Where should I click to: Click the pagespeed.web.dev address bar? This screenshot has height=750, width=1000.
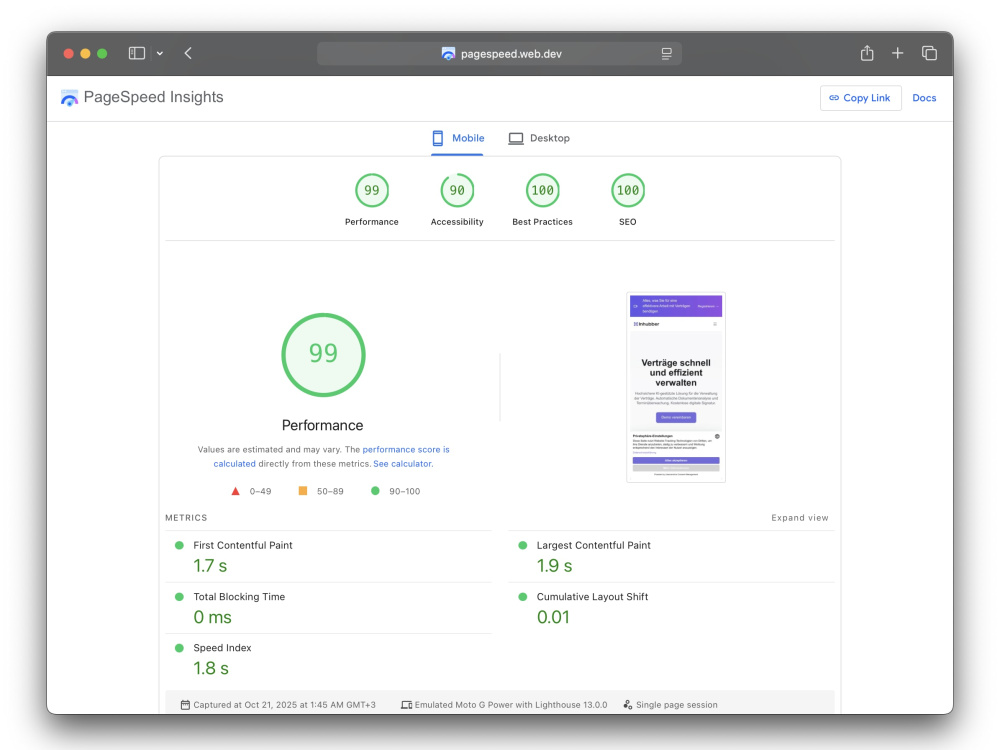[x=499, y=54]
